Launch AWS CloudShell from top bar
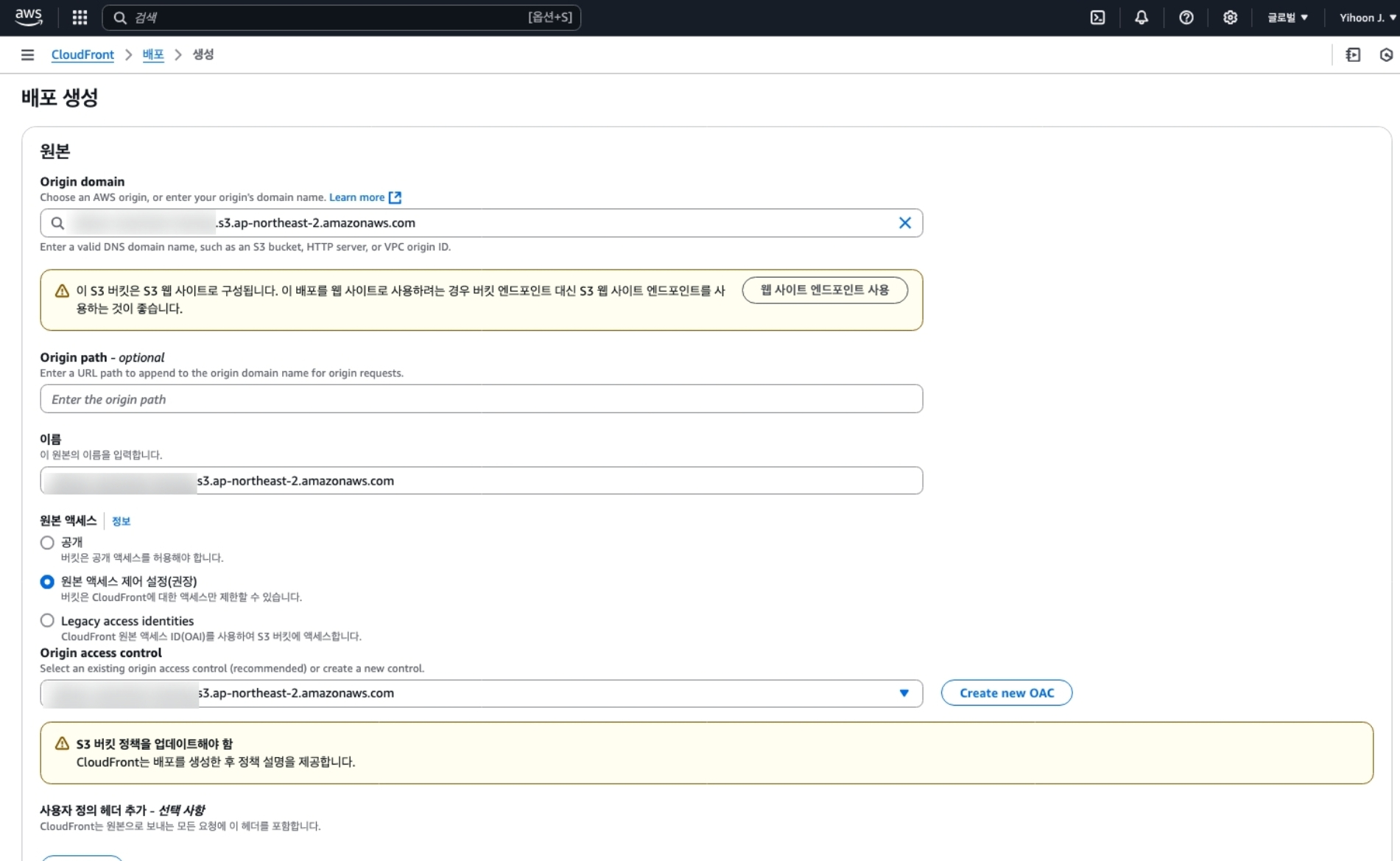 1097,18
